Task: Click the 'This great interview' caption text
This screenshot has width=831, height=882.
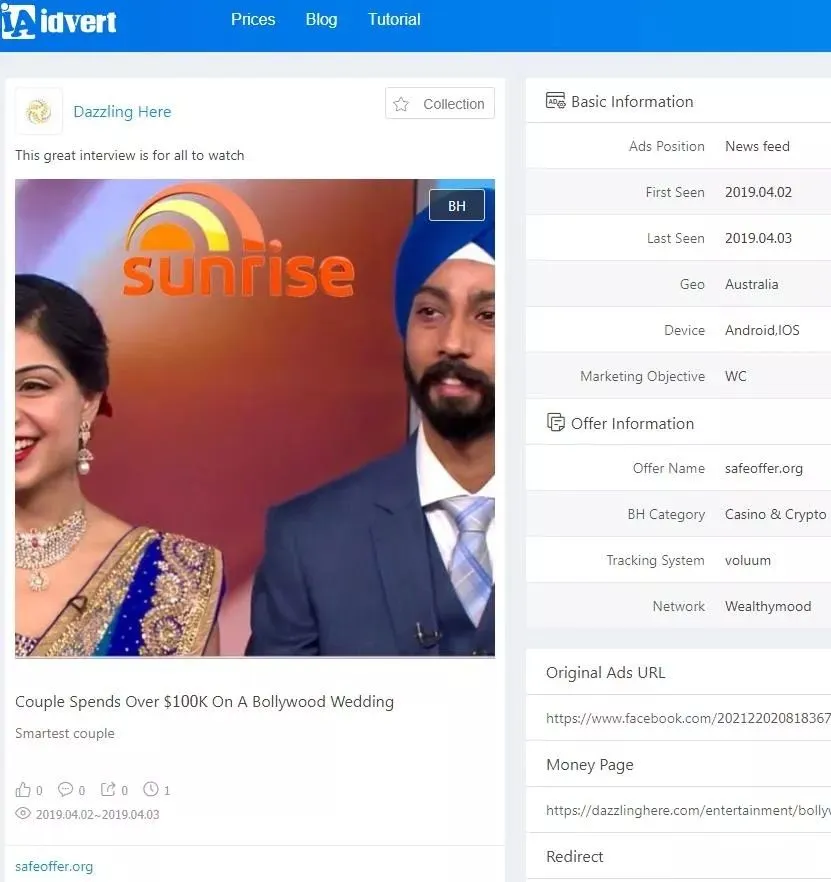Action: coord(129,155)
